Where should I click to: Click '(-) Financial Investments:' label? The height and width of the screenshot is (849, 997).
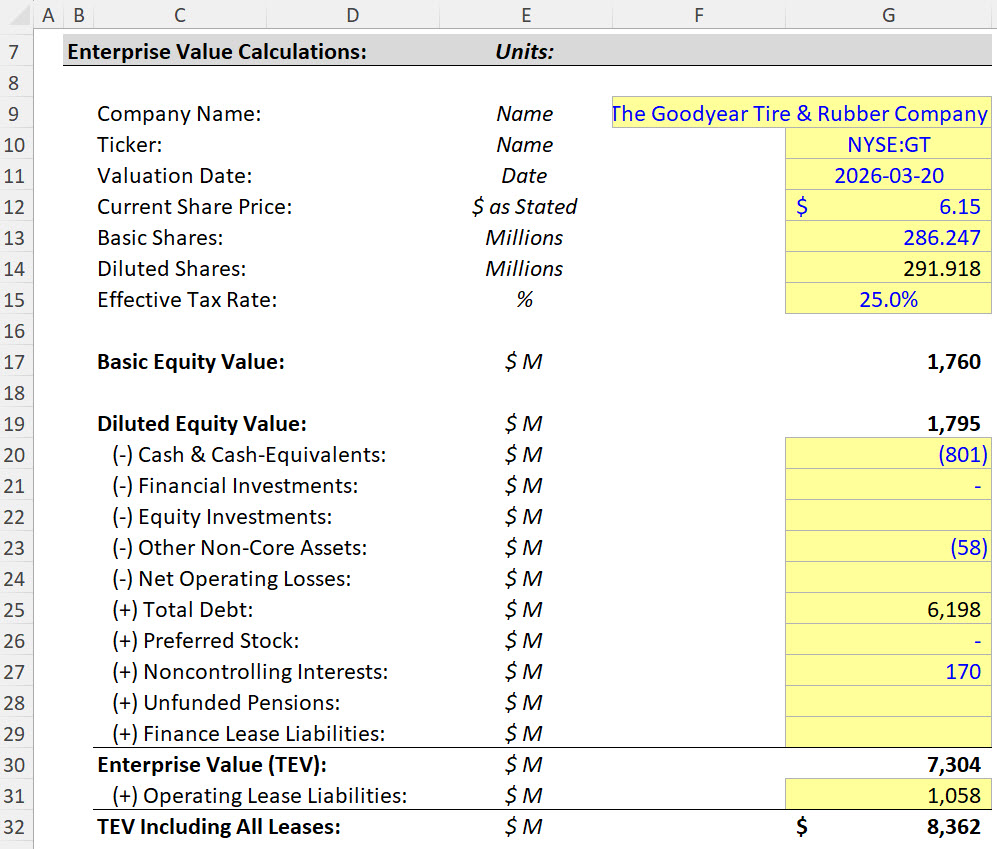(x=235, y=486)
